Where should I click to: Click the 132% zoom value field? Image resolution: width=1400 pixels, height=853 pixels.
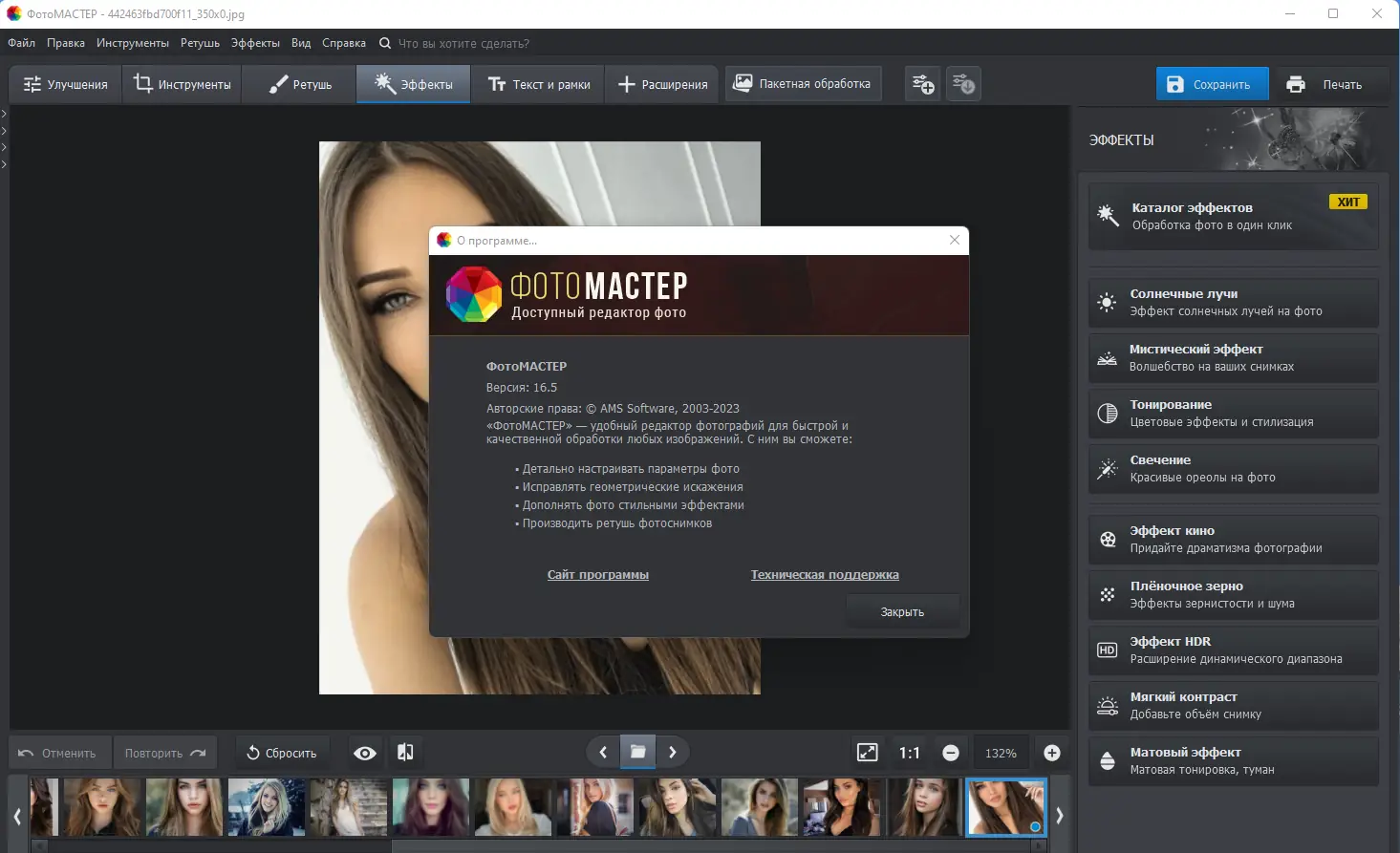tap(1001, 753)
